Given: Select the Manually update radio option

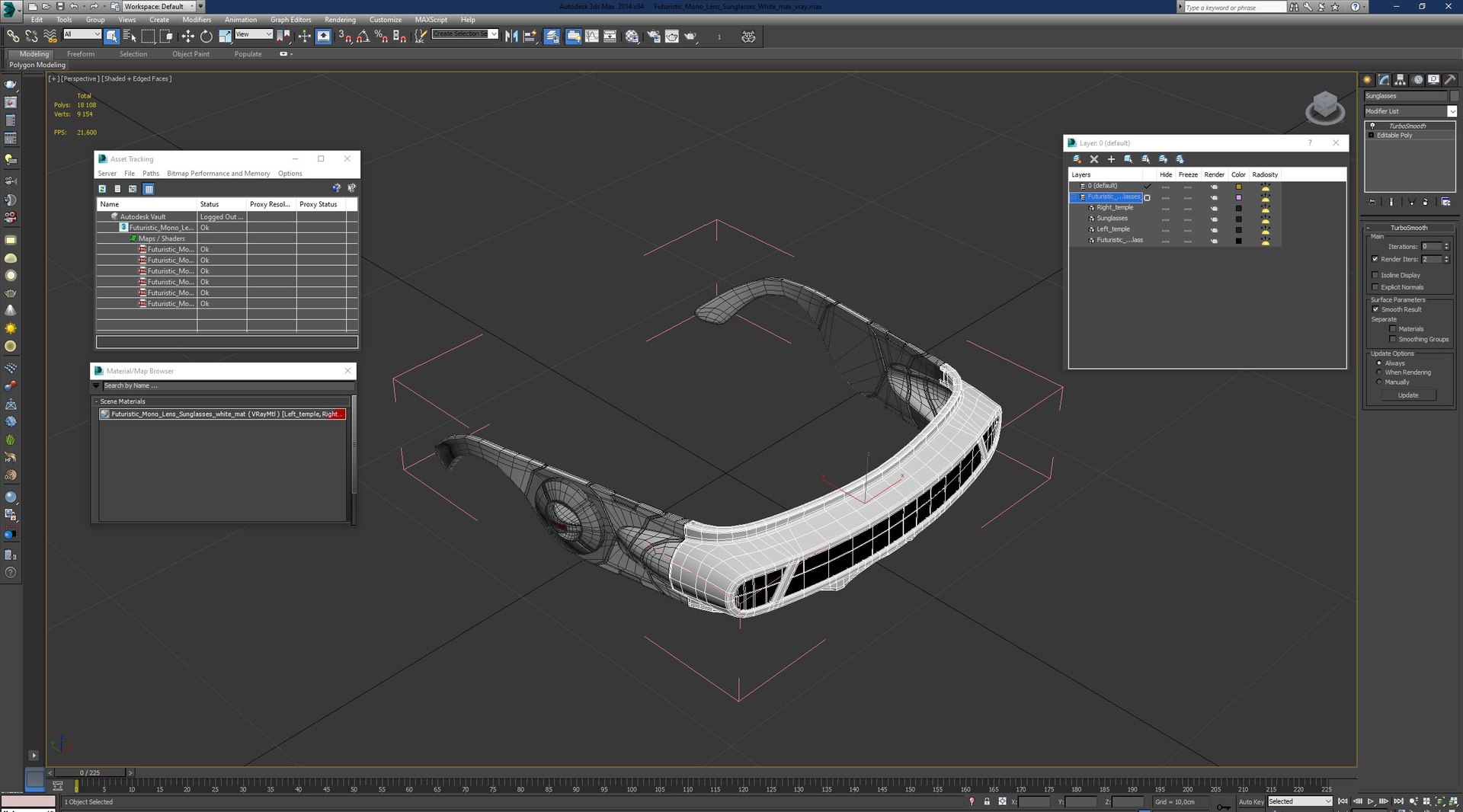Looking at the screenshot, I should coord(1379,382).
